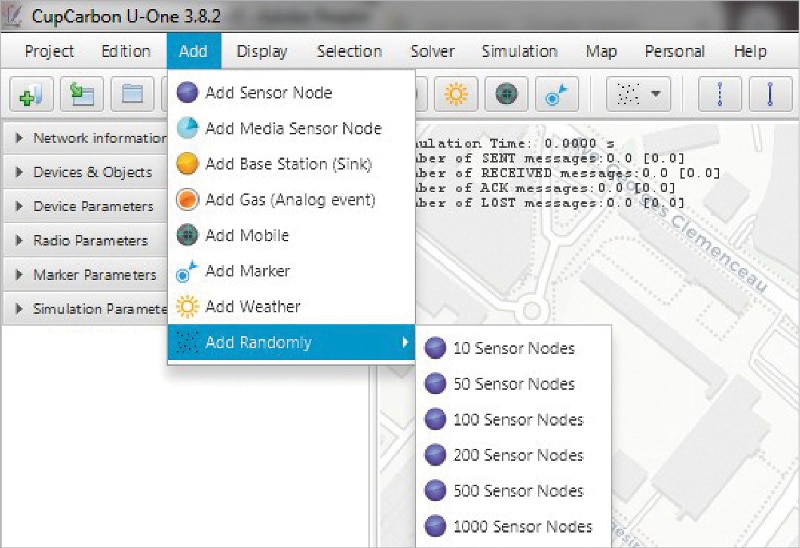Expand the Radio Parameters section

90,240
